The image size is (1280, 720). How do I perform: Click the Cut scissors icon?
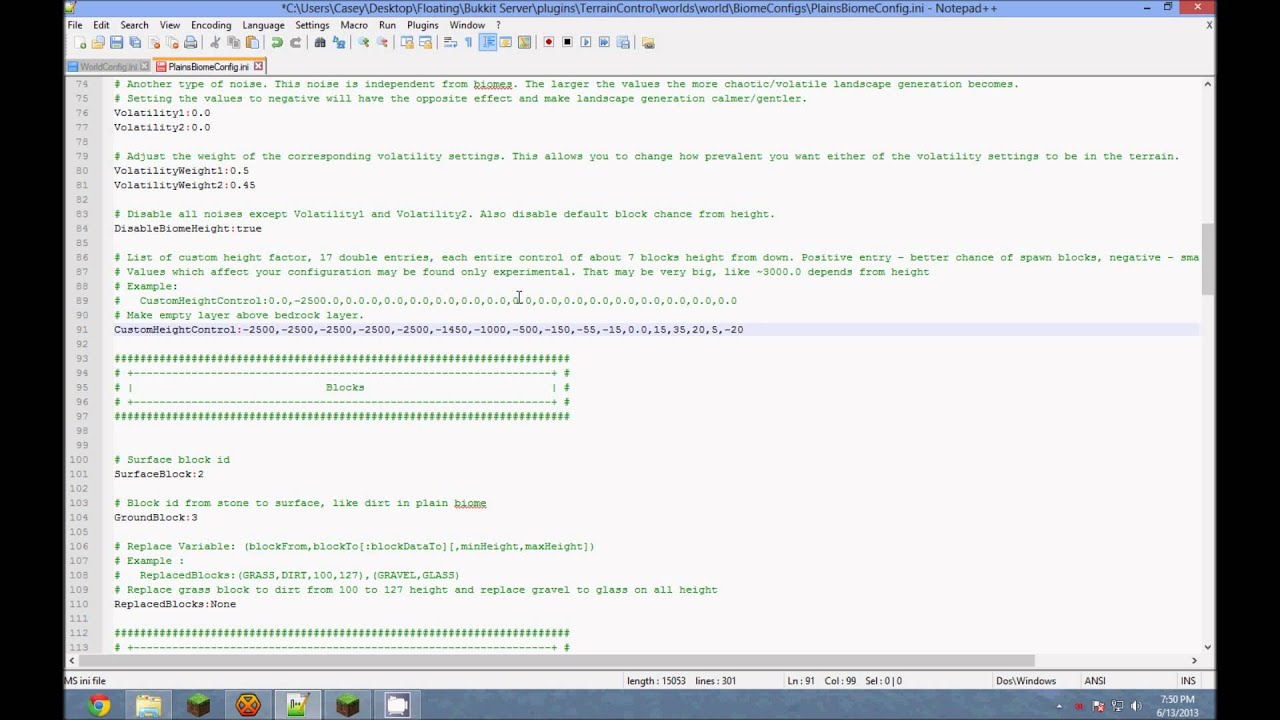tap(215, 42)
